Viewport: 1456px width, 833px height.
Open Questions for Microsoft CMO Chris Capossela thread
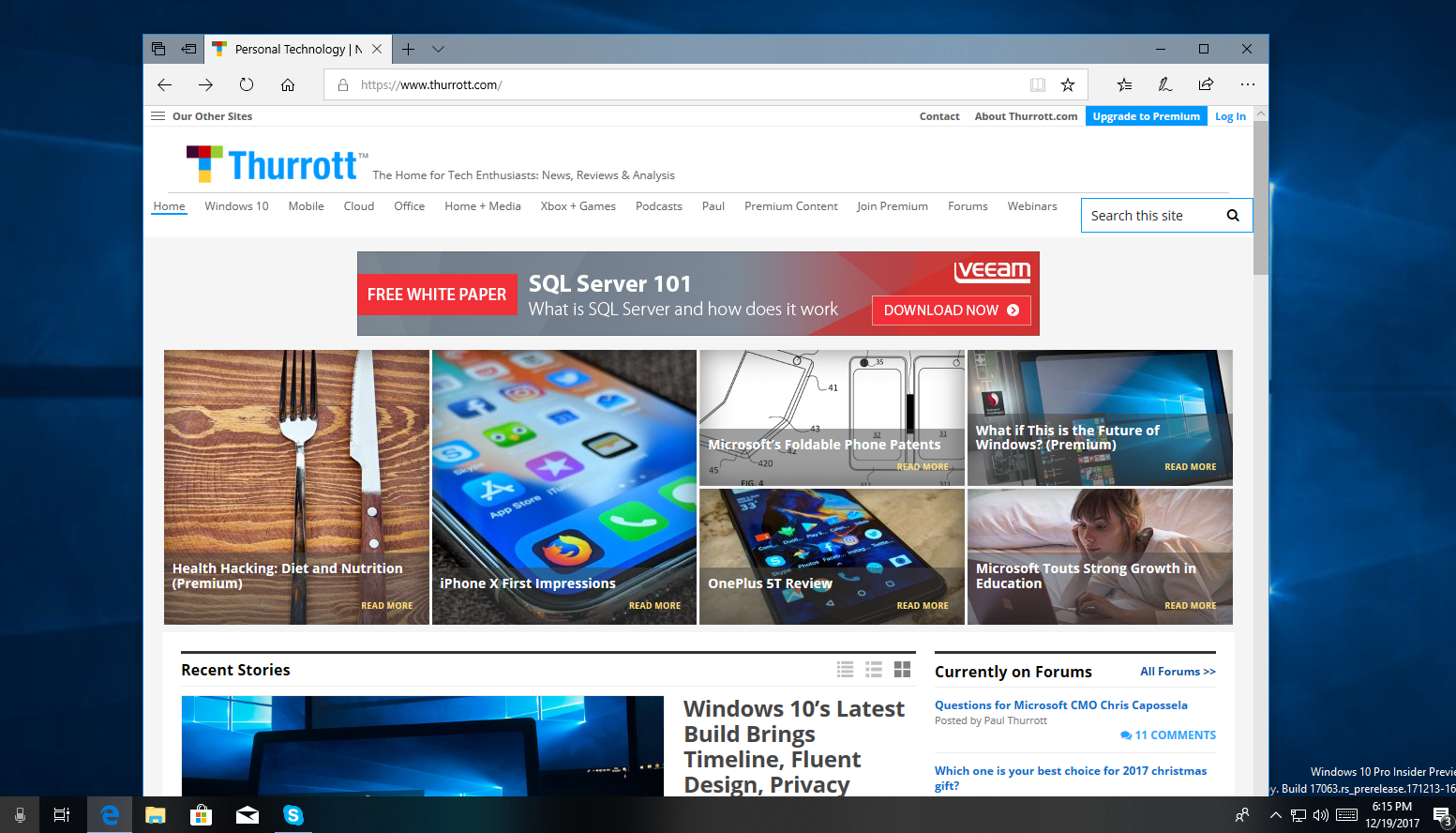(x=1061, y=705)
